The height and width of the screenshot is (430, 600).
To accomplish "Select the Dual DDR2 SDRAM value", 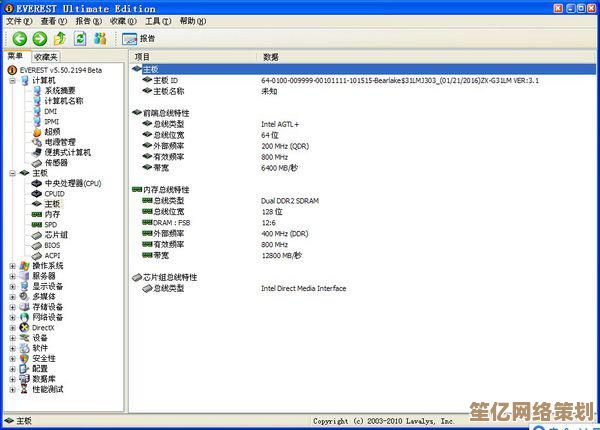I will [290, 201].
